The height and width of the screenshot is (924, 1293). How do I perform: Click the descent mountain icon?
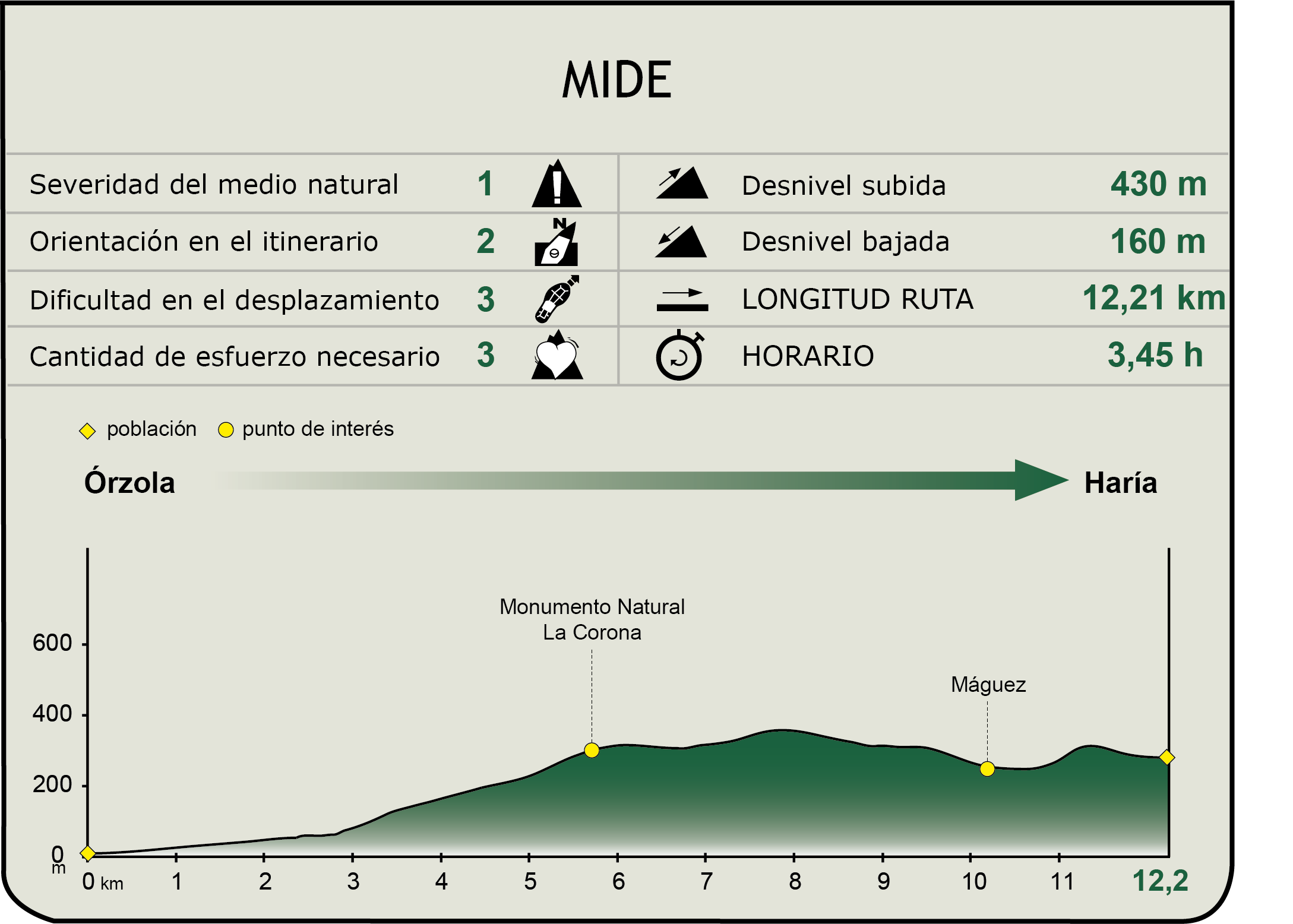pyautogui.click(x=681, y=241)
